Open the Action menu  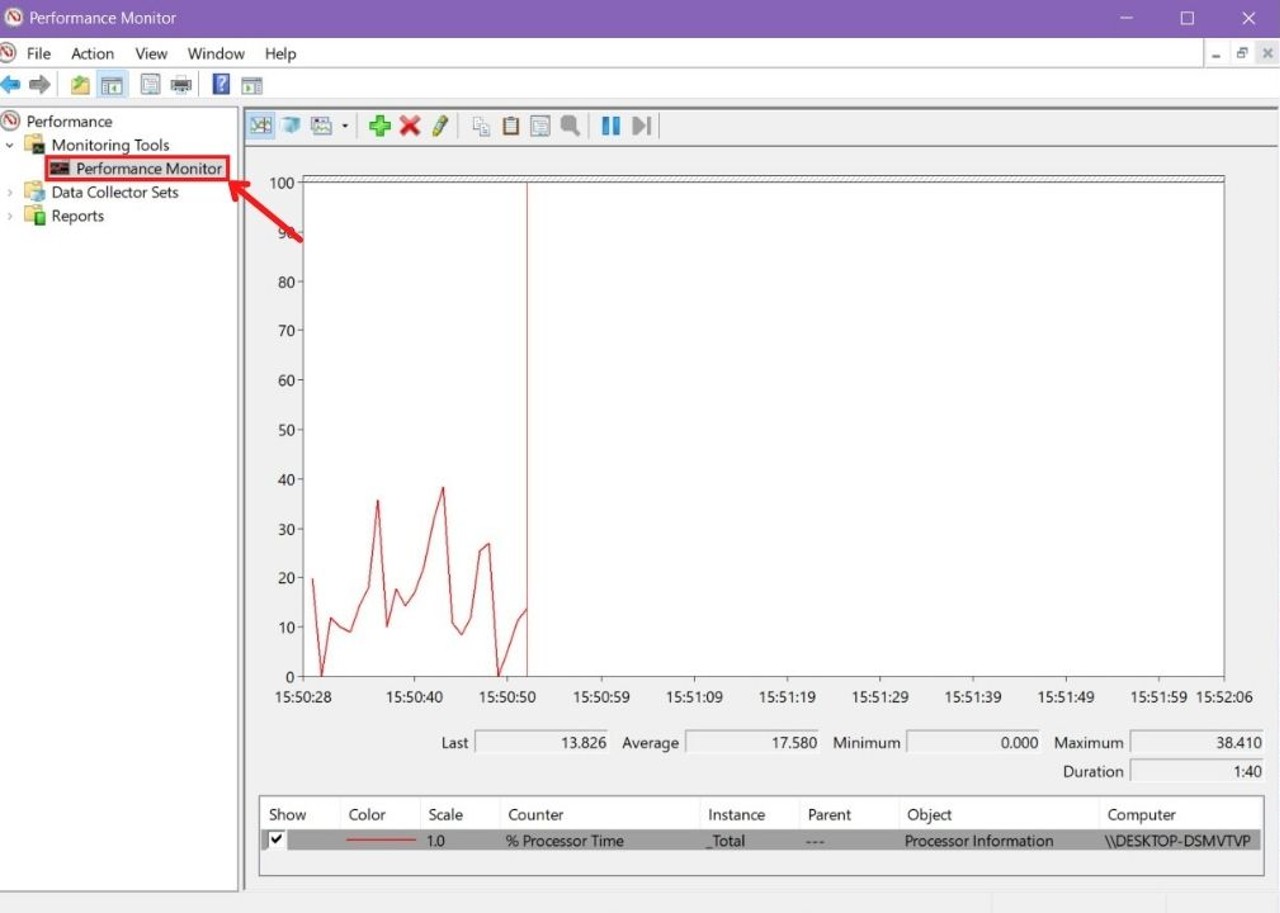[92, 53]
